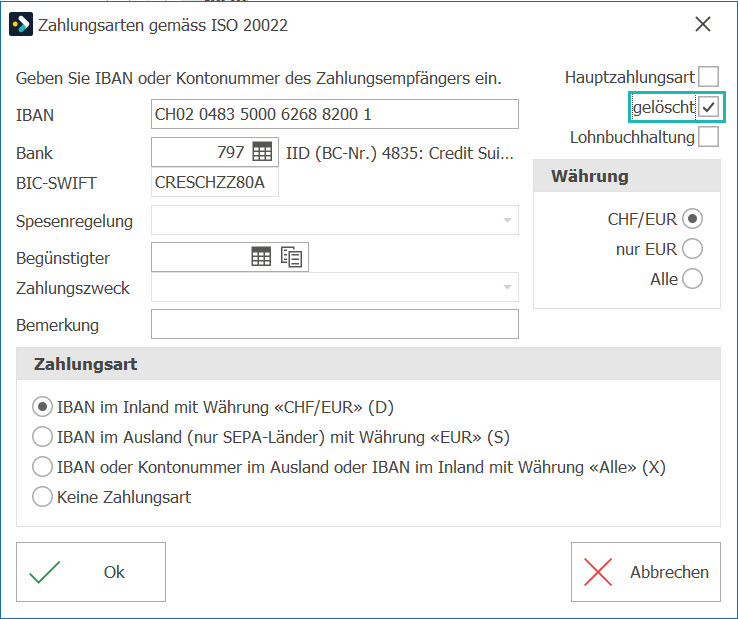Image resolution: width=738 pixels, height=619 pixels.
Task: Click the IID (BC-Nr.) 4835 bank text
Action: coord(400,153)
